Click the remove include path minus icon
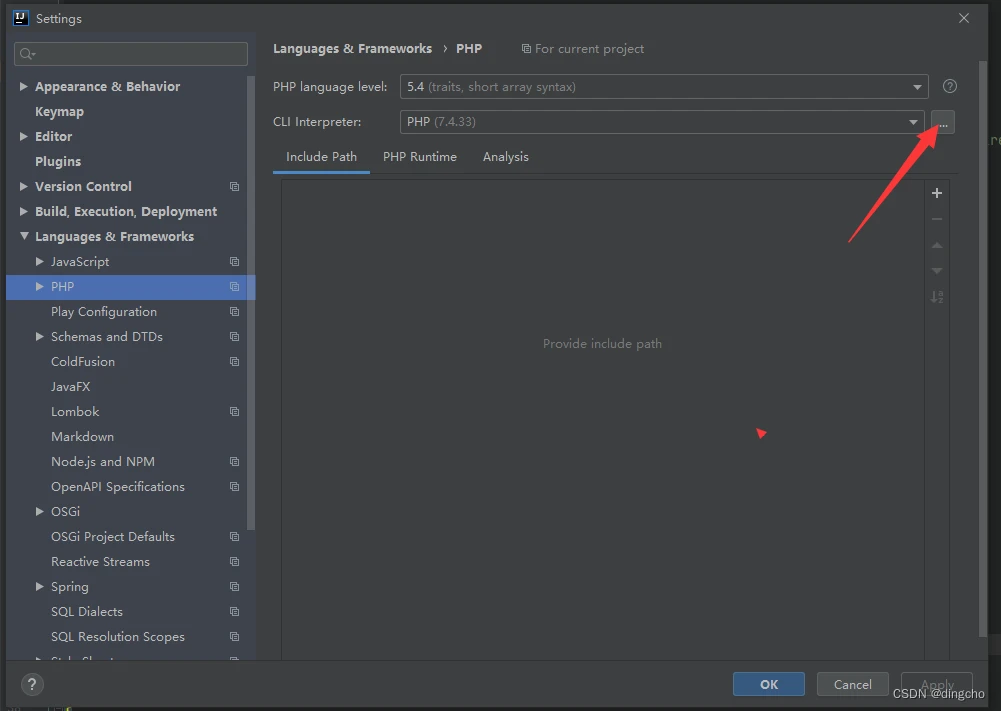 tap(937, 219)
